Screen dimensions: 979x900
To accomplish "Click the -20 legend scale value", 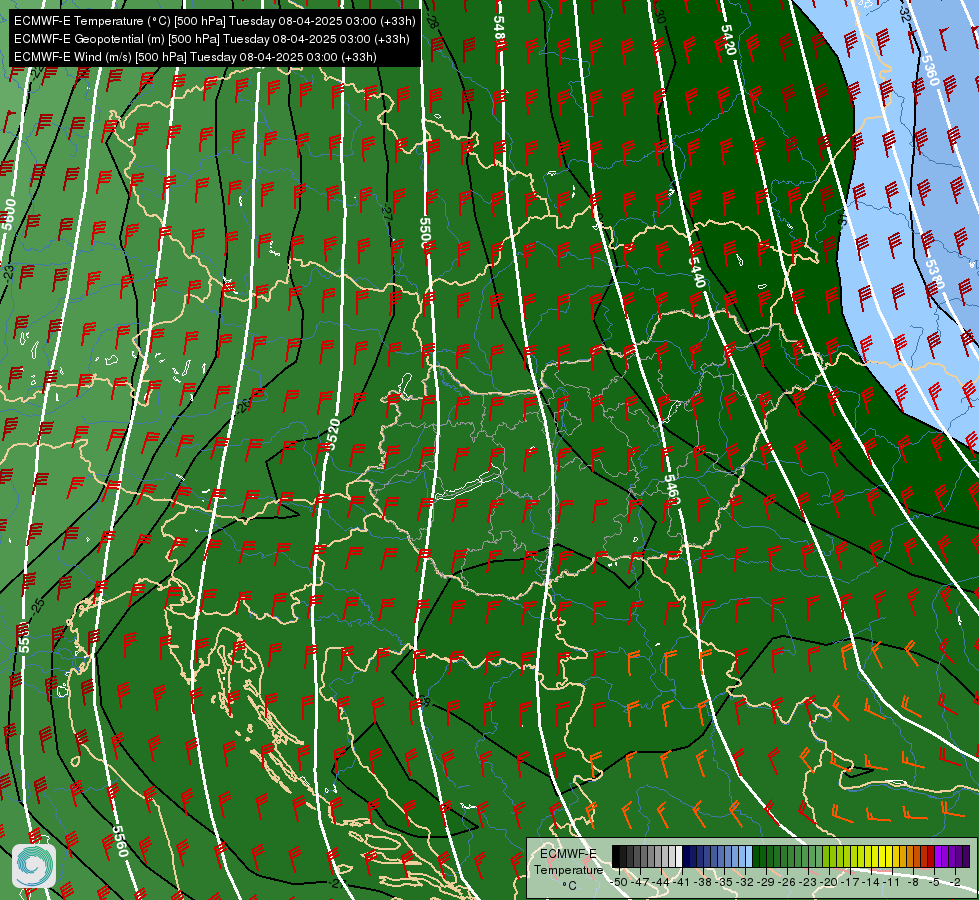I will tap(831, 882).
